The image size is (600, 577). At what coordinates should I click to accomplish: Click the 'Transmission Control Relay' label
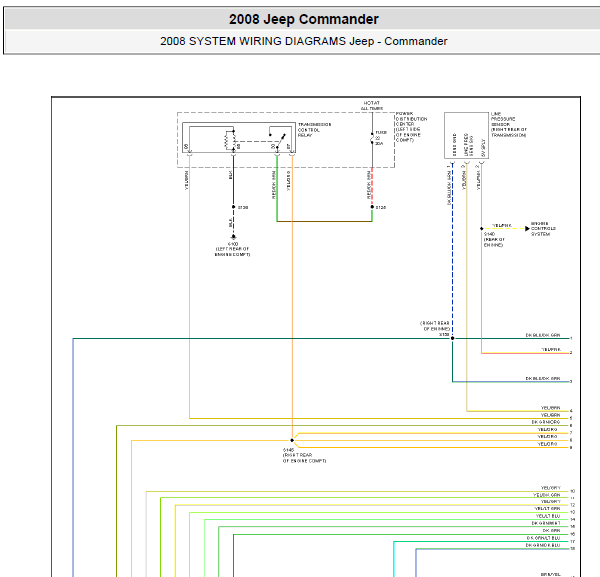314,130
